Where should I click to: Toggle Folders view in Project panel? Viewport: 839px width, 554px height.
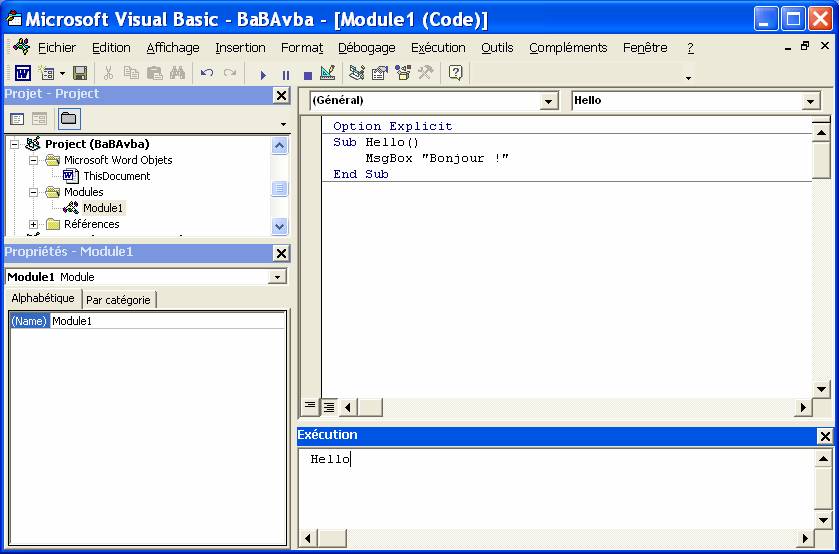point(68,119)
